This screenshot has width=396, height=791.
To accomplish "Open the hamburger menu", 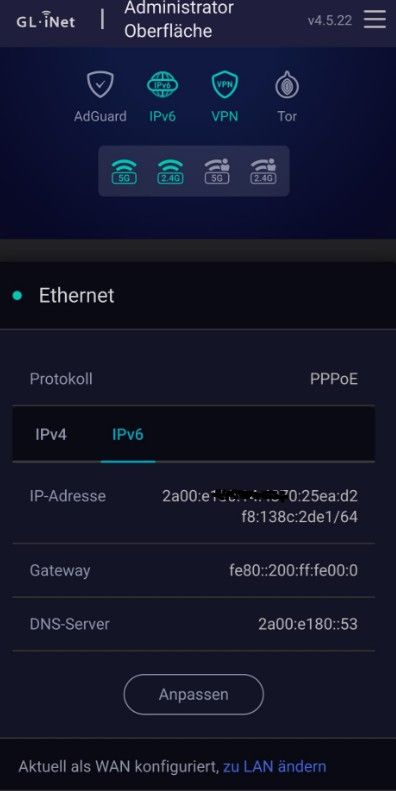I will (x=374, y=20).
